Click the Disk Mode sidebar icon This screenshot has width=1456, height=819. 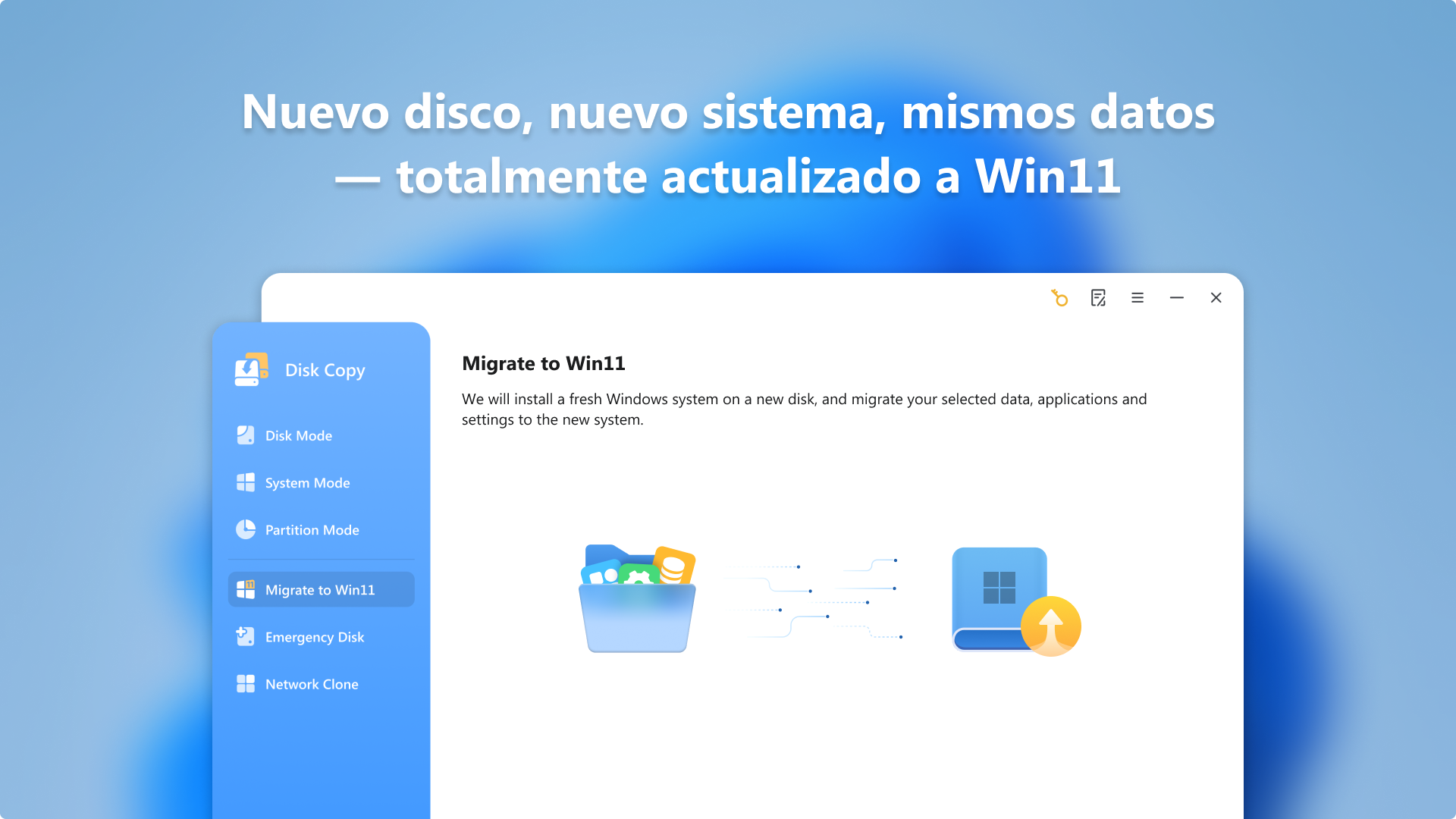click(x=246, y=435)
